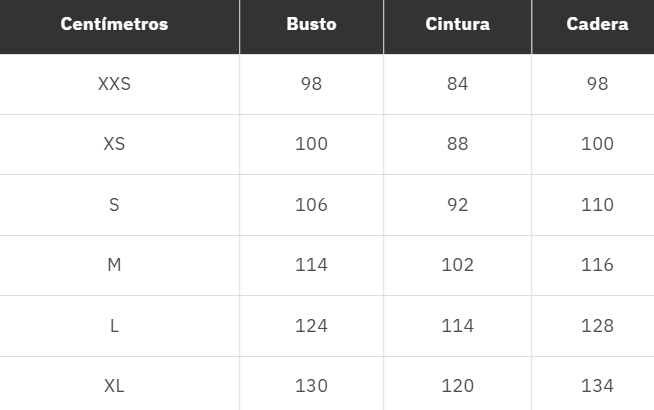Select the Cintura header cell

pyautogui.click(x=457, y=24)
